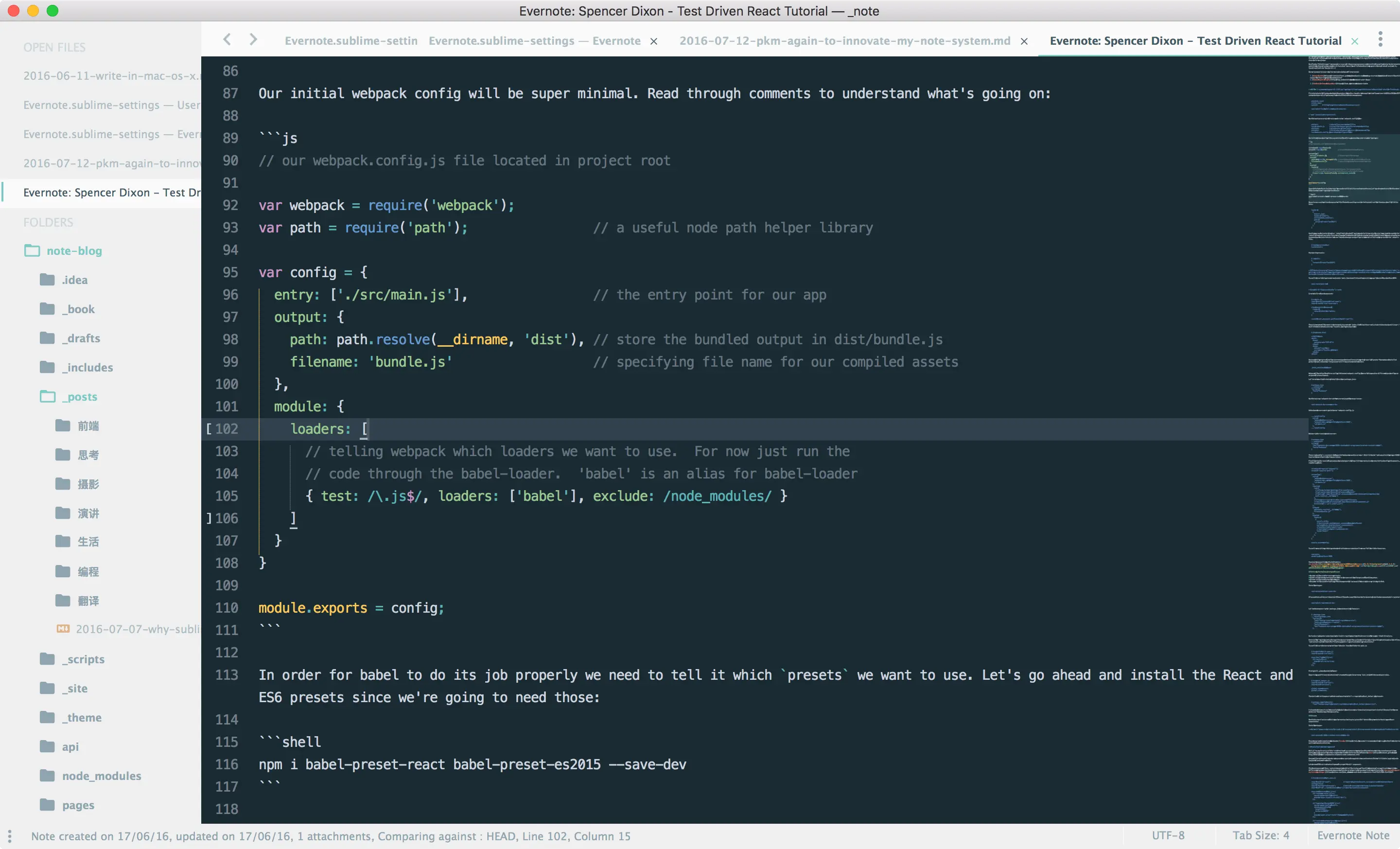Open 2016-06-11-write-in-mac-os-x from open files

[x=111, y=75]
